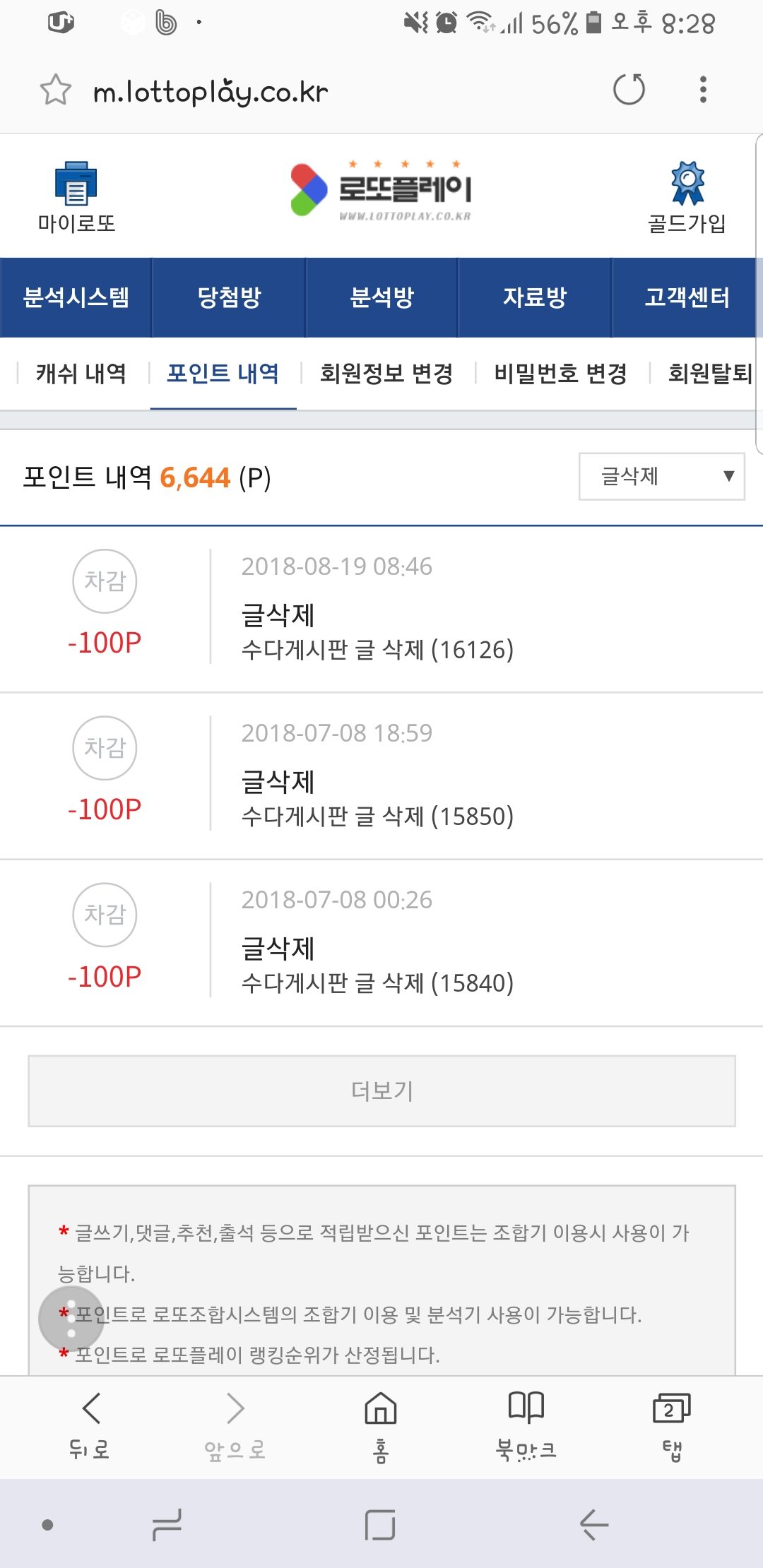Tap the floating gray dots button
The height and width of the screenshot is (1568, 763).
[x=71, y=1318]
